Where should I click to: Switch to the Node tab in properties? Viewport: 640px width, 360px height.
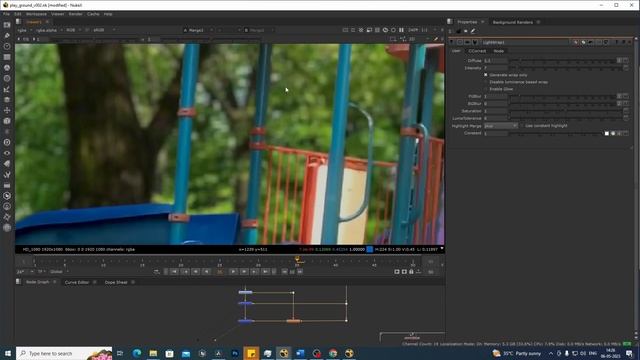[499, 51]
